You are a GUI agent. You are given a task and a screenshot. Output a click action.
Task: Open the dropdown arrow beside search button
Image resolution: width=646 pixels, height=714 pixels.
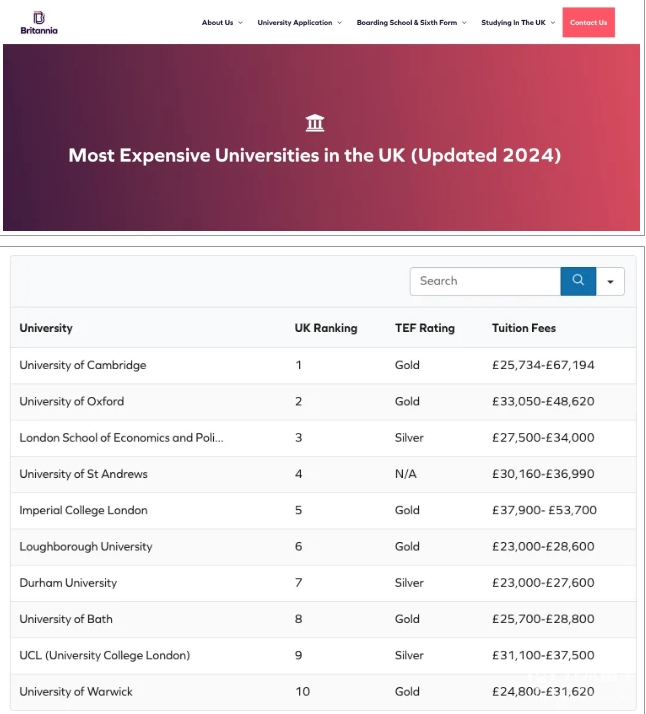610,281
